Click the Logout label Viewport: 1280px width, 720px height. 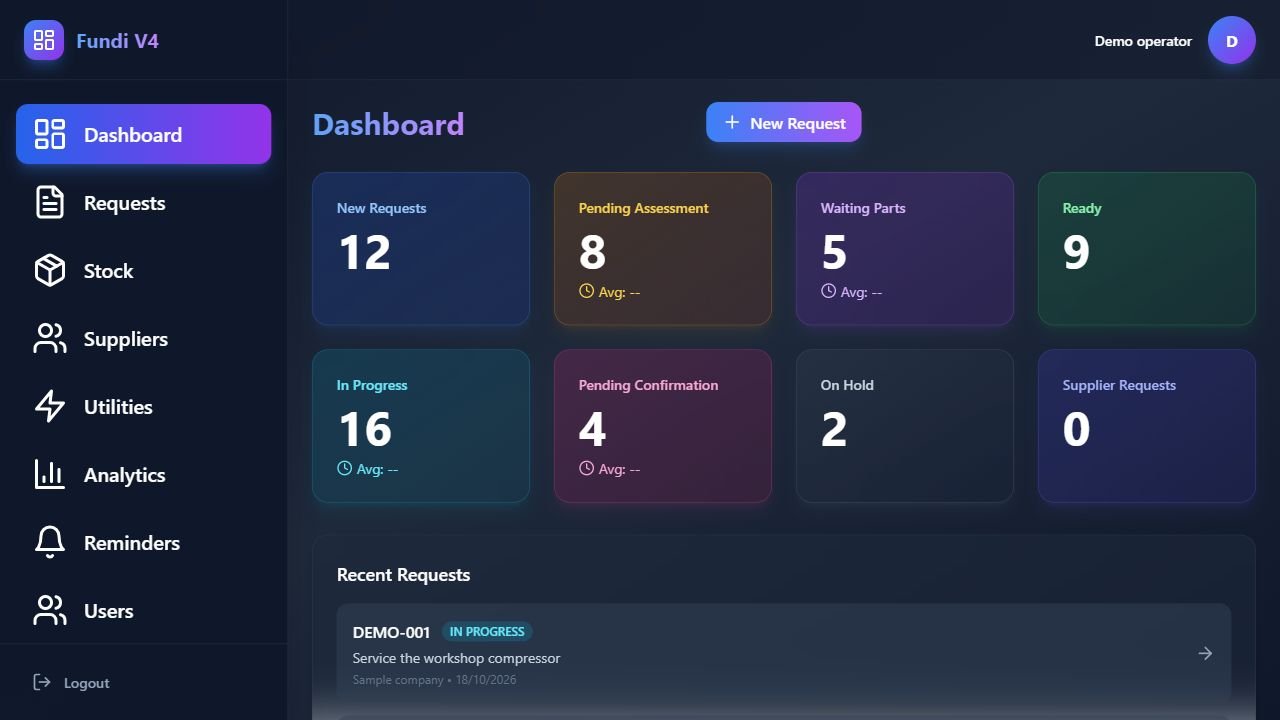click(87, 683)
